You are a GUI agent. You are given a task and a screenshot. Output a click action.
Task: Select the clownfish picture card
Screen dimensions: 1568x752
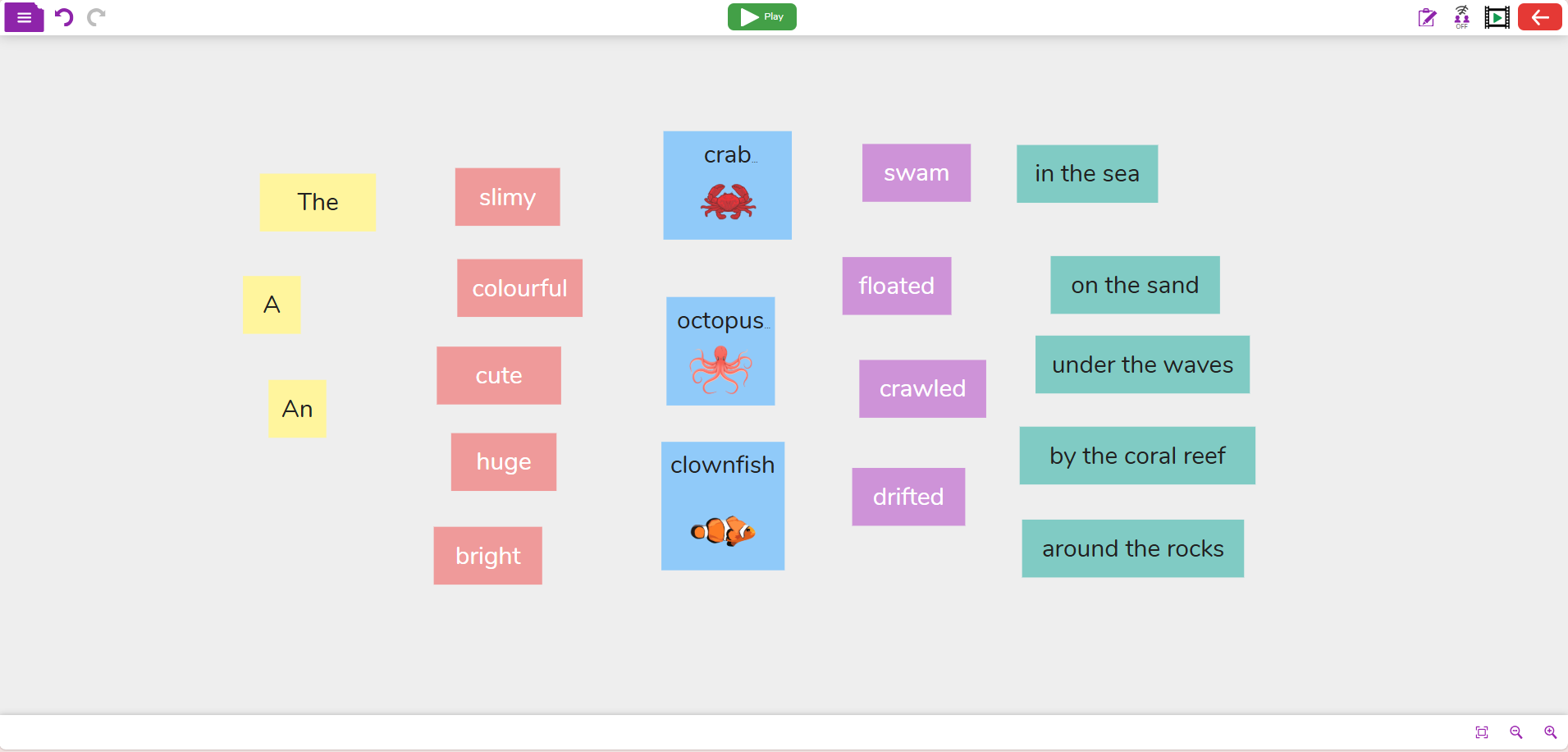tap(722, 506)
